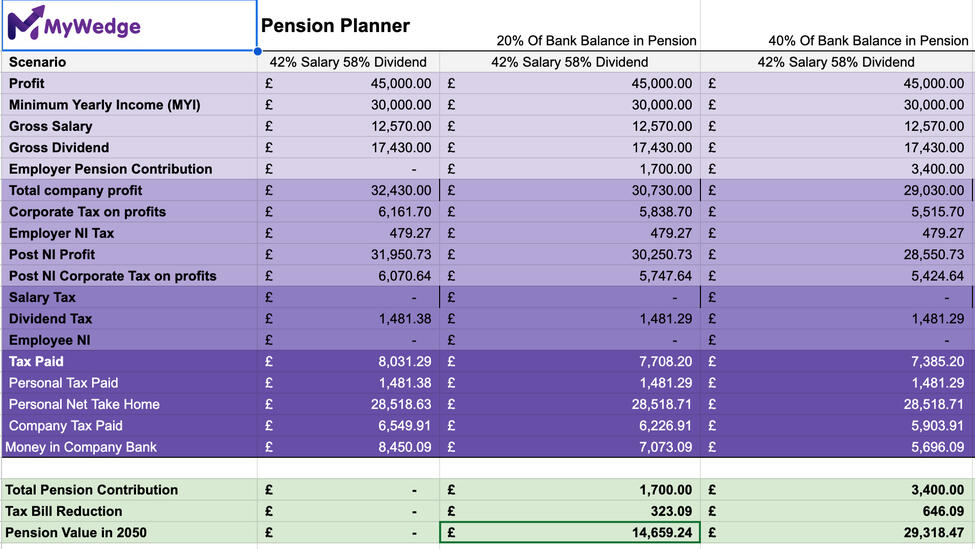Click the 20% Of Bank Balance header

(596, 41)
